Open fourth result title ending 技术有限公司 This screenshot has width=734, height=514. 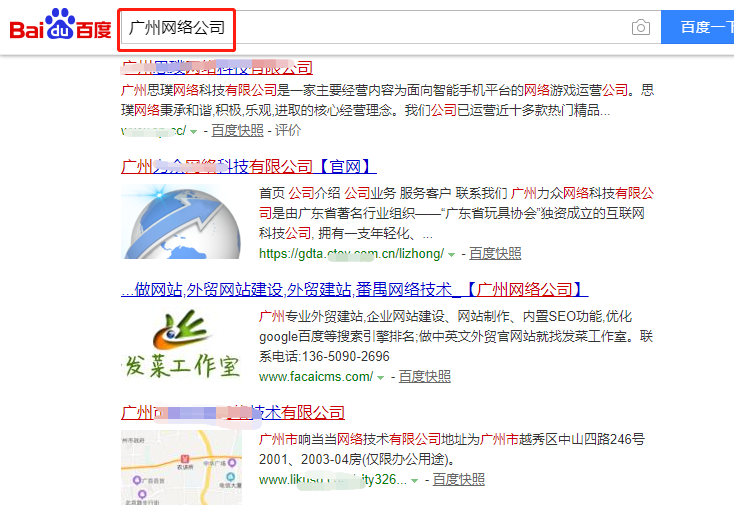(x=233, y=412)
